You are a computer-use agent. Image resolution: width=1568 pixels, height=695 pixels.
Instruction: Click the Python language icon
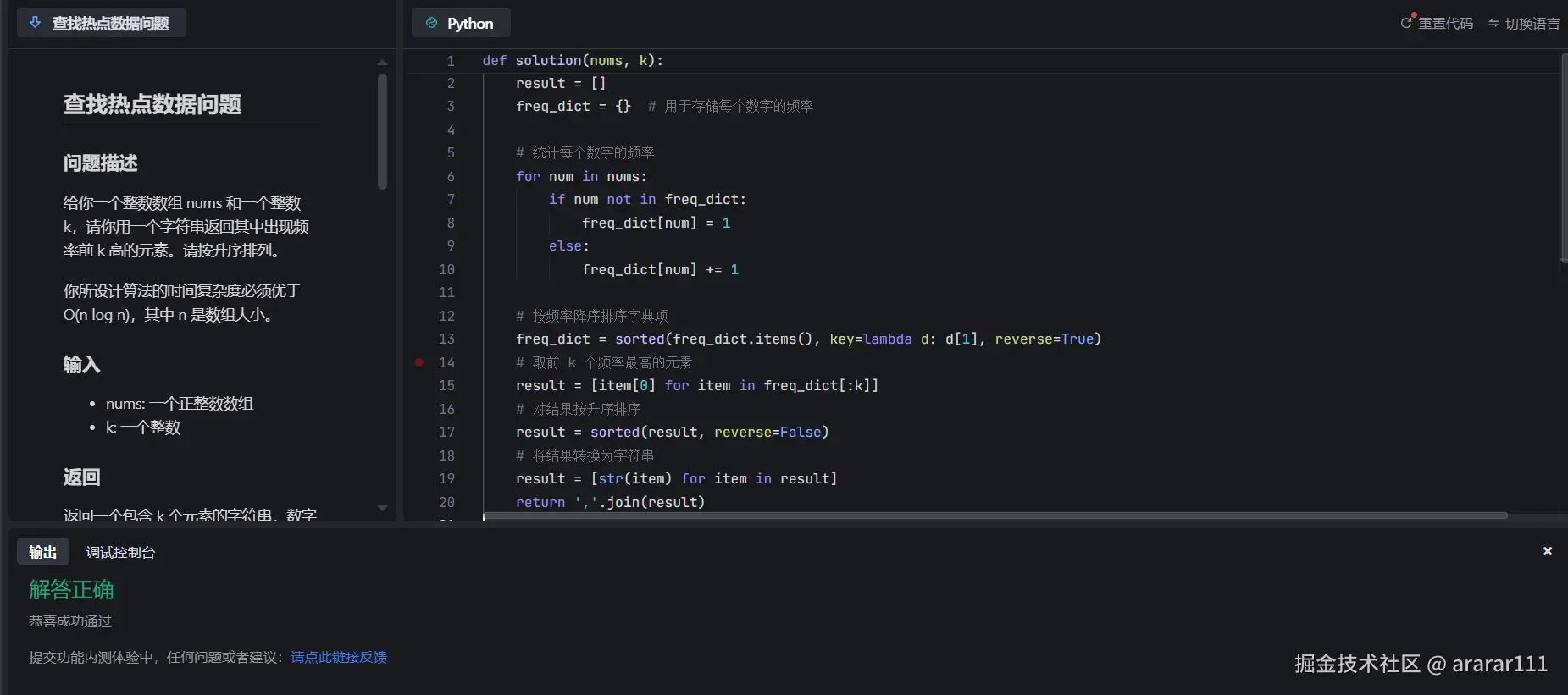(432, 23)
